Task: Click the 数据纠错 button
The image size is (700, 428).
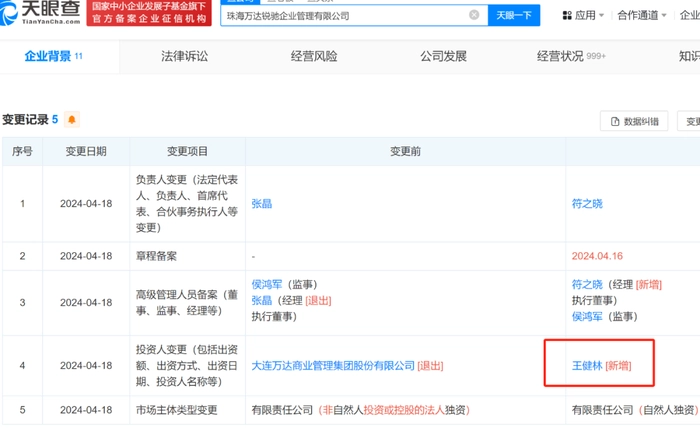Action: [633, 121]
